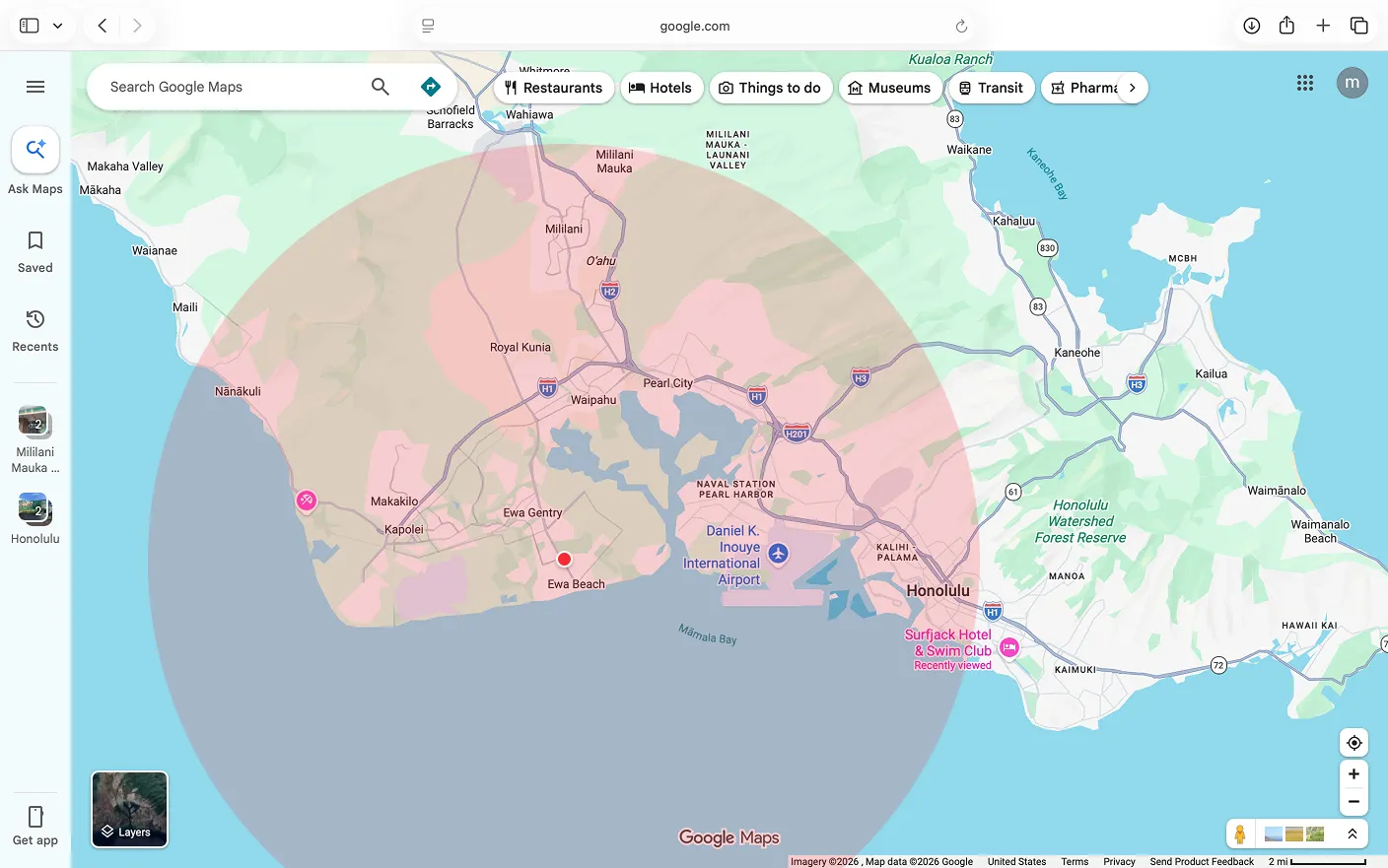The width and height of the screenshot is (1388, 868).
Task: Open a new Safari tab
Action: pyautogui.click(x=1323, y=26)
